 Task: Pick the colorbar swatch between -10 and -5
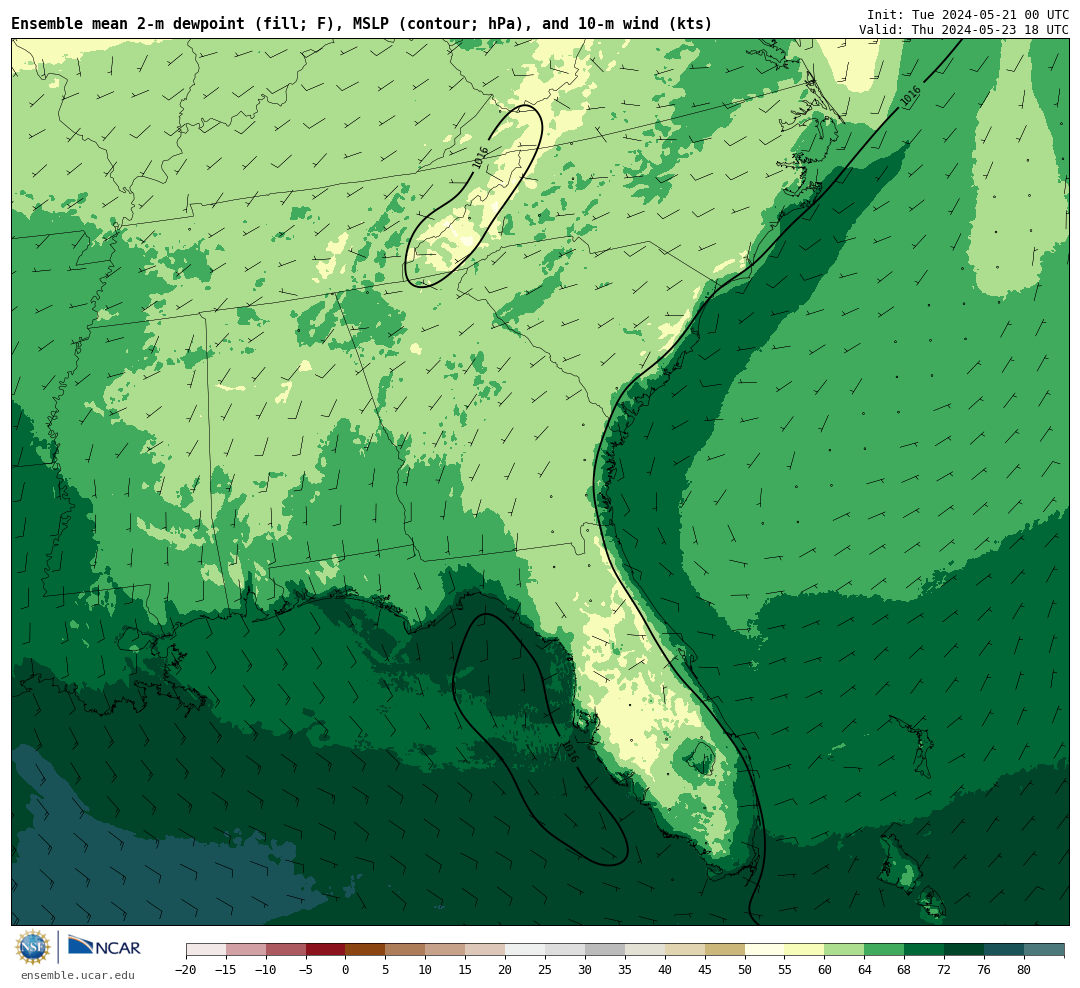click(x=286, y=950)
